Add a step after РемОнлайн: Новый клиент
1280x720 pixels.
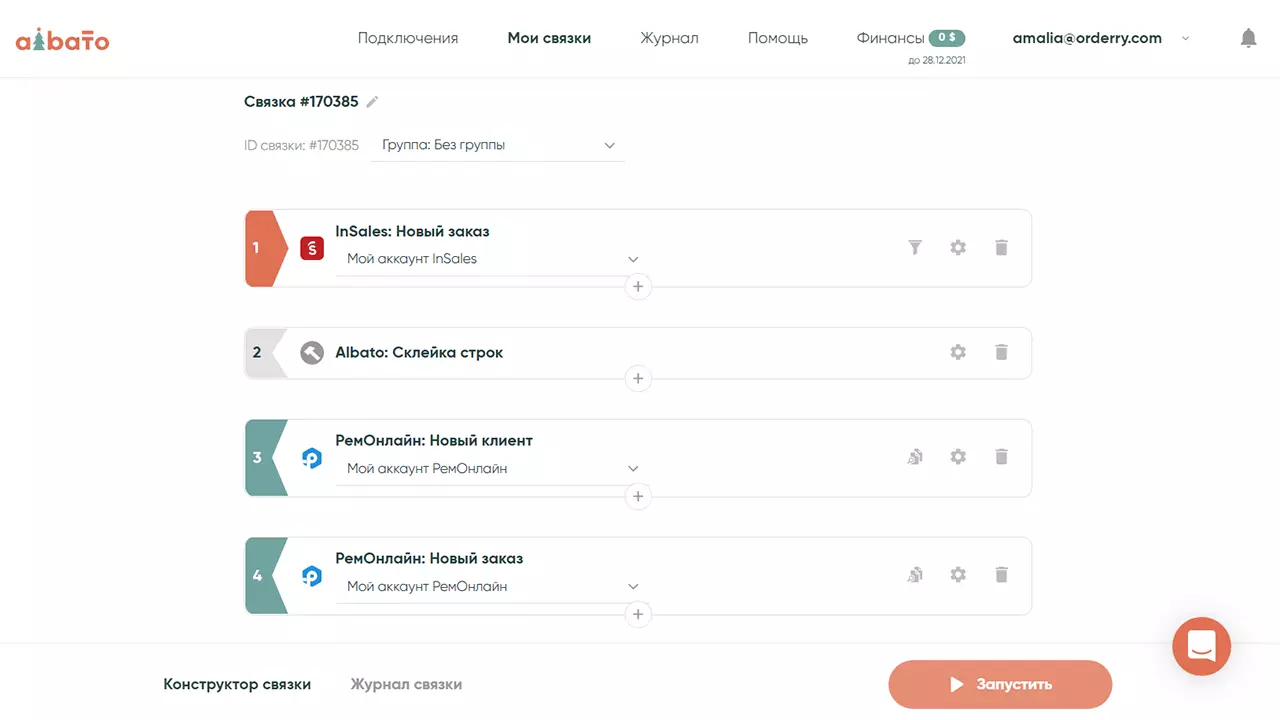pyautogui.click(x=638, y=497)
